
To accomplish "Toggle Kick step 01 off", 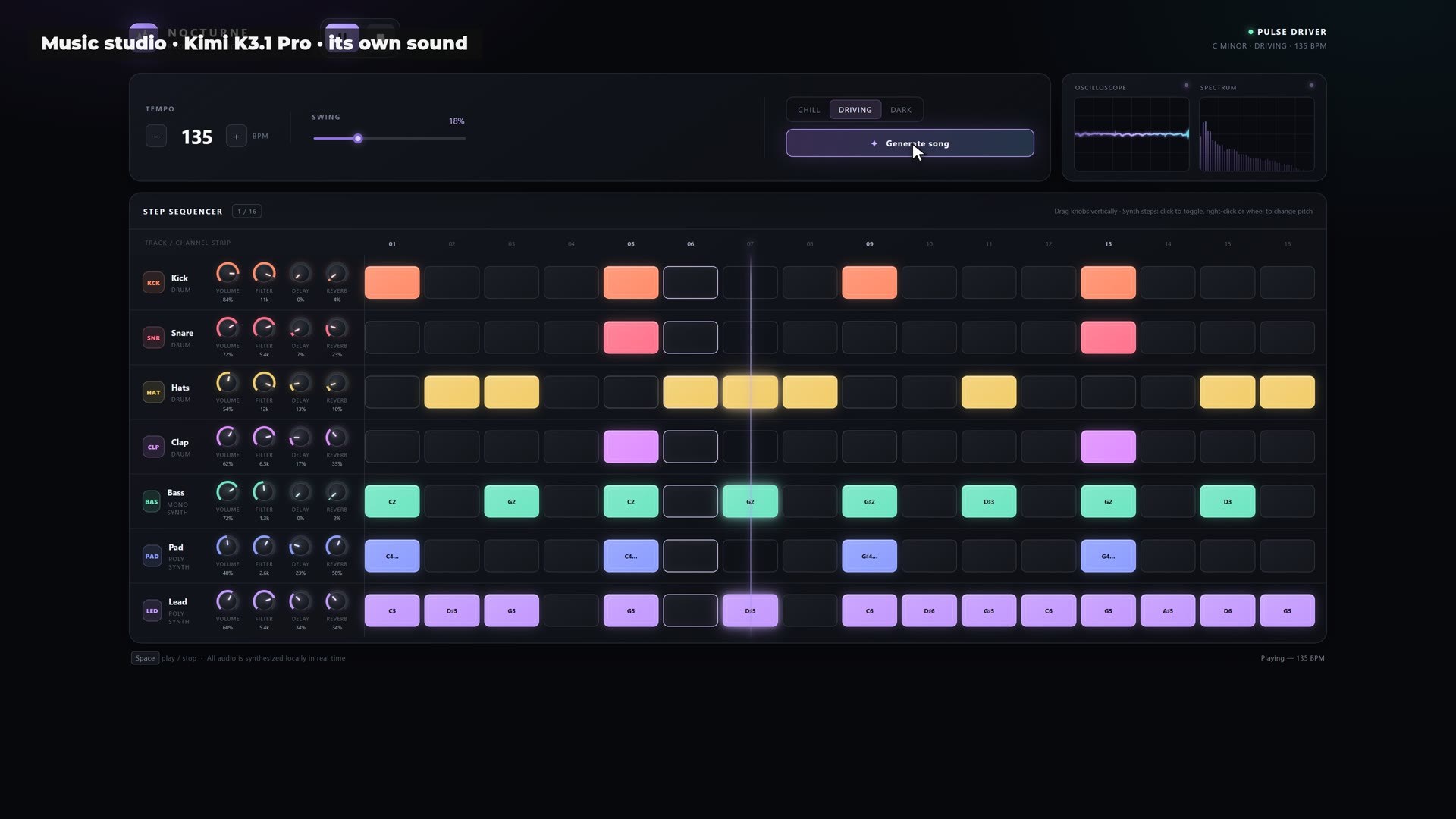I will pyautogui.click(x=392, y=282).
